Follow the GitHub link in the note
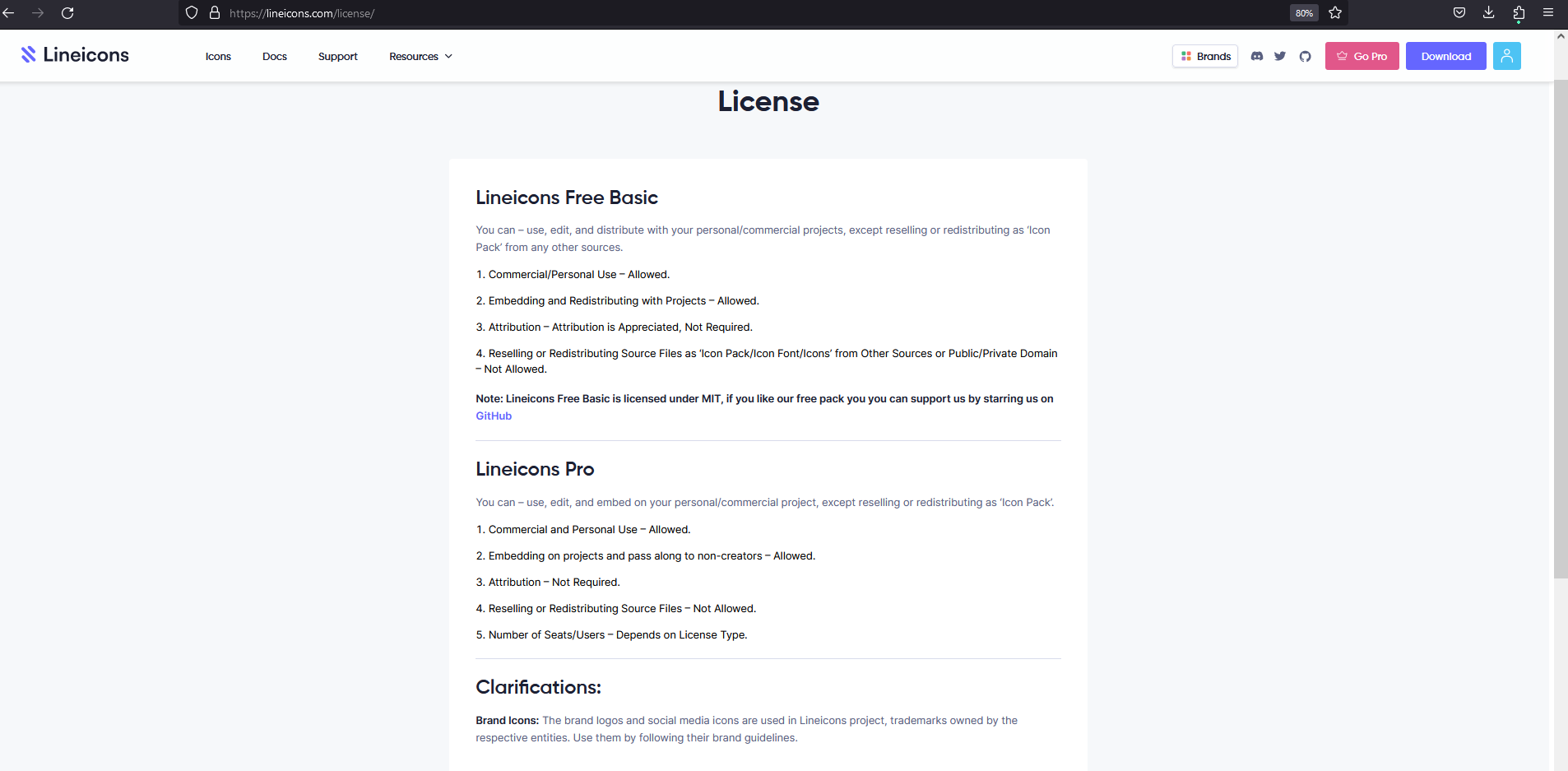 click(494, 416)
